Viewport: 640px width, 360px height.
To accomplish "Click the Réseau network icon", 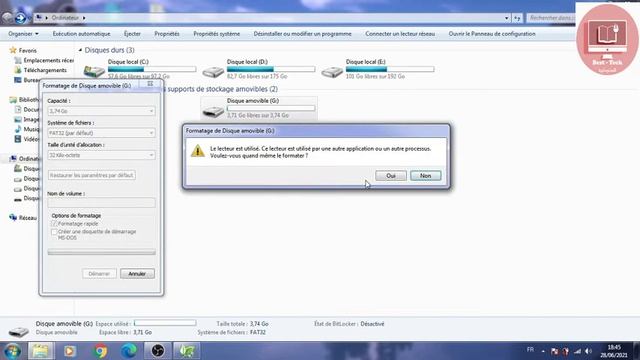I will tap(13, 218).
